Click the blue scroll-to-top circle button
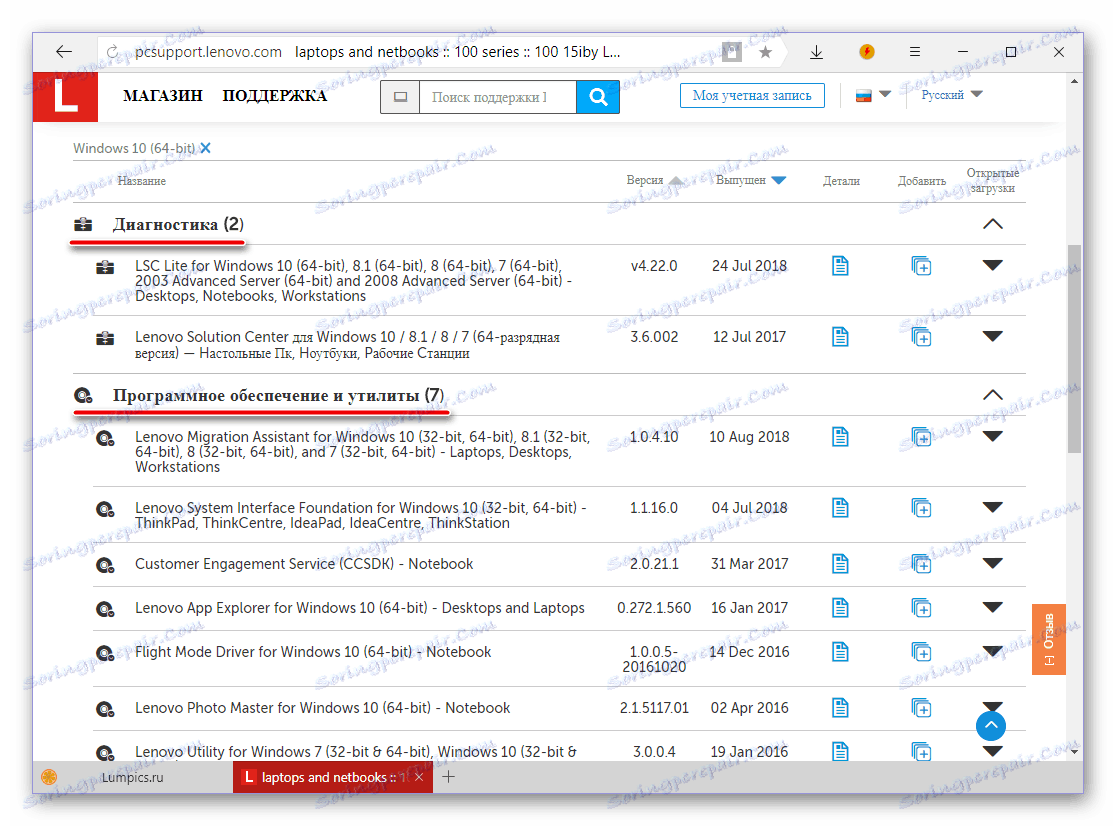This screenshot has width=1116, height=826. (991, 726)
